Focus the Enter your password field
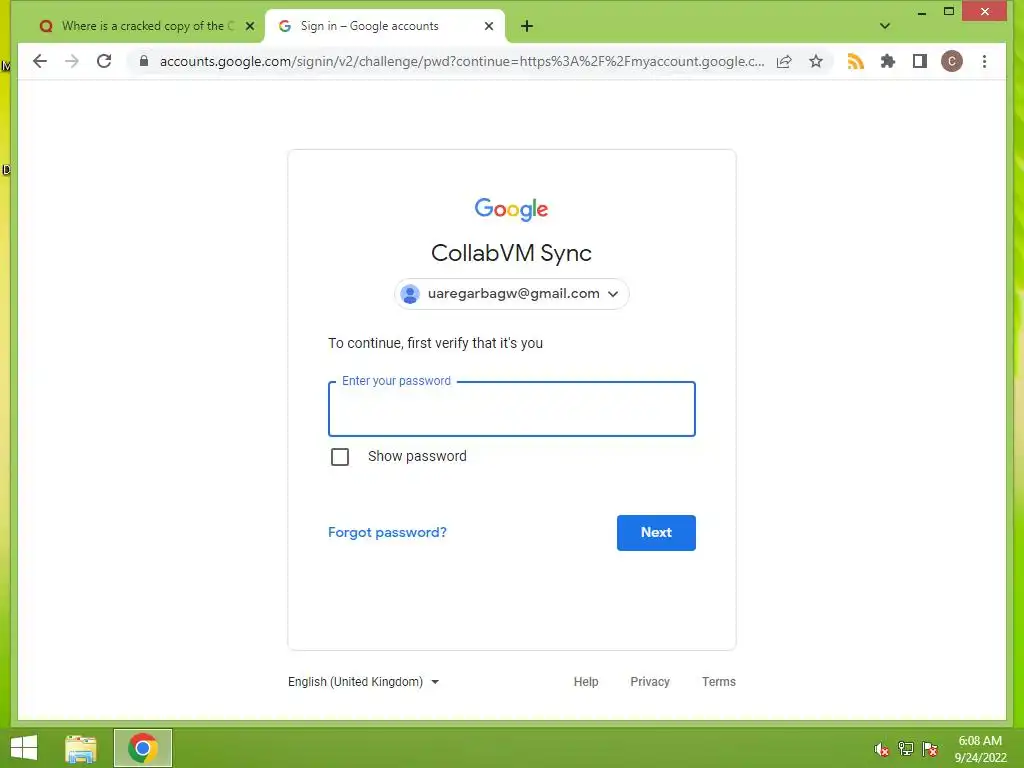 (511, 409)
